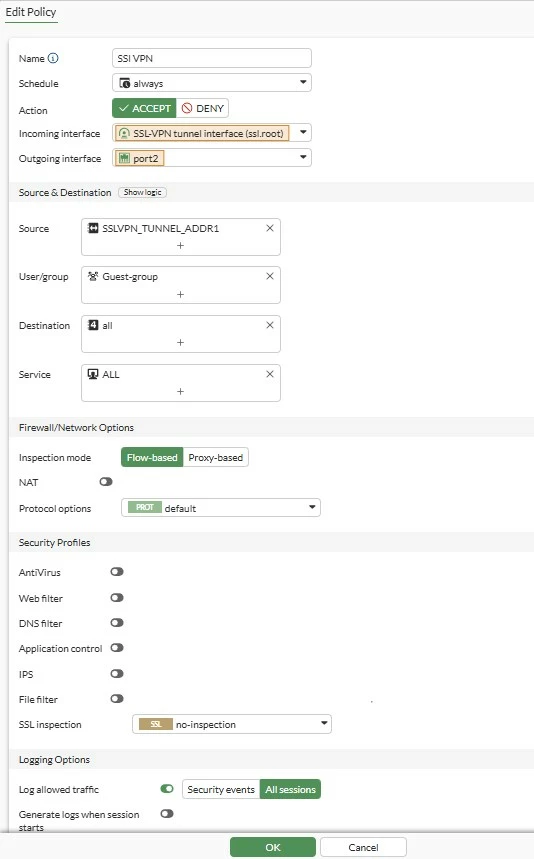
Task: Open the Schedule dropdown
Action: pos(212,83)
